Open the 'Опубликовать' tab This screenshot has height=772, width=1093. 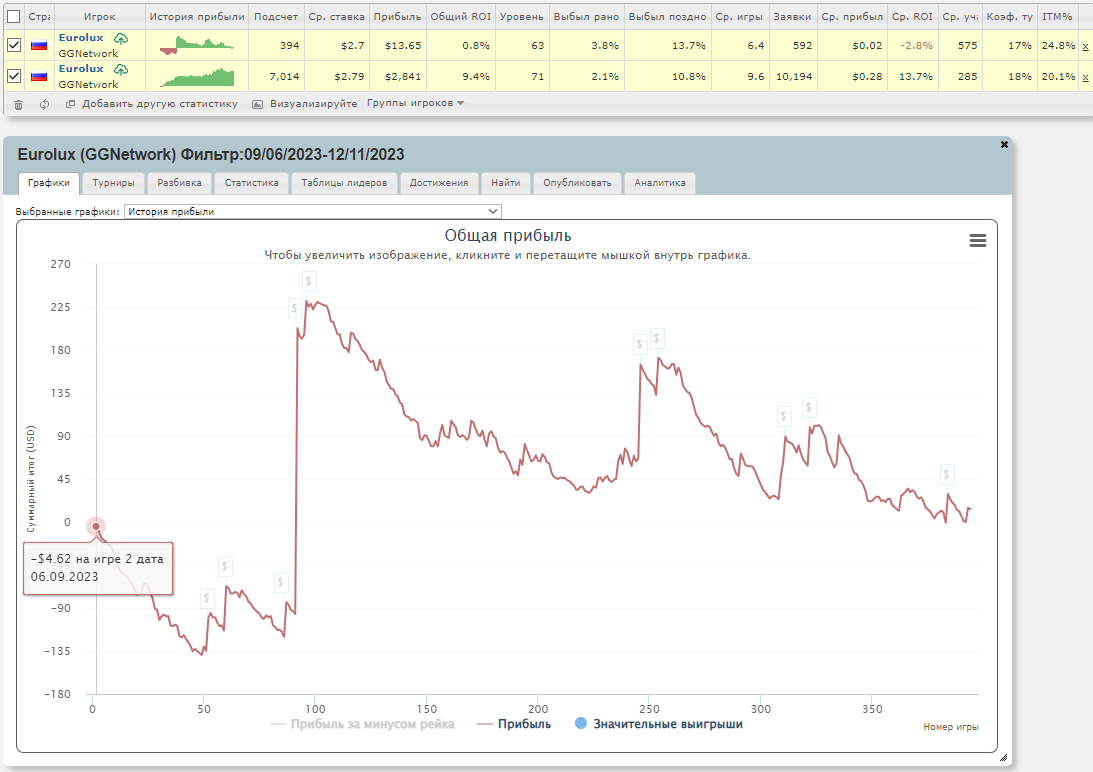pyautogui.click(x=577, y=183)
